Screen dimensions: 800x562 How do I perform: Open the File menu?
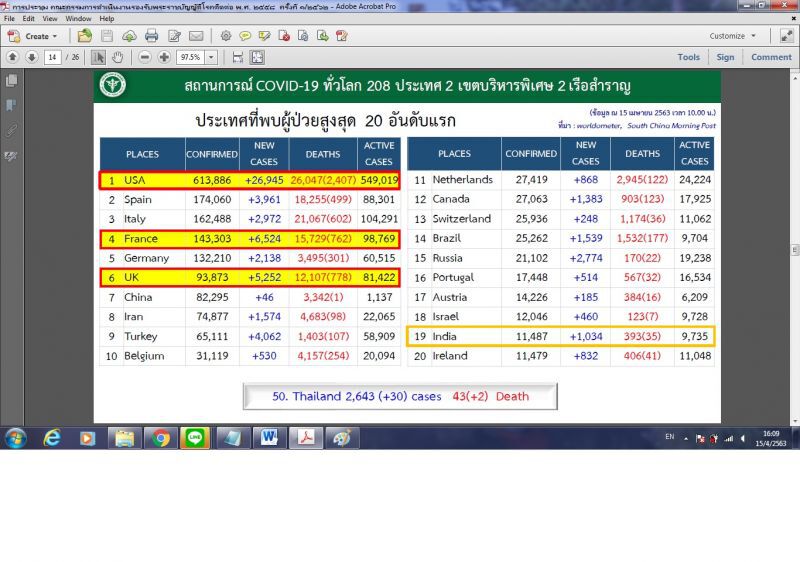(9, 18)
